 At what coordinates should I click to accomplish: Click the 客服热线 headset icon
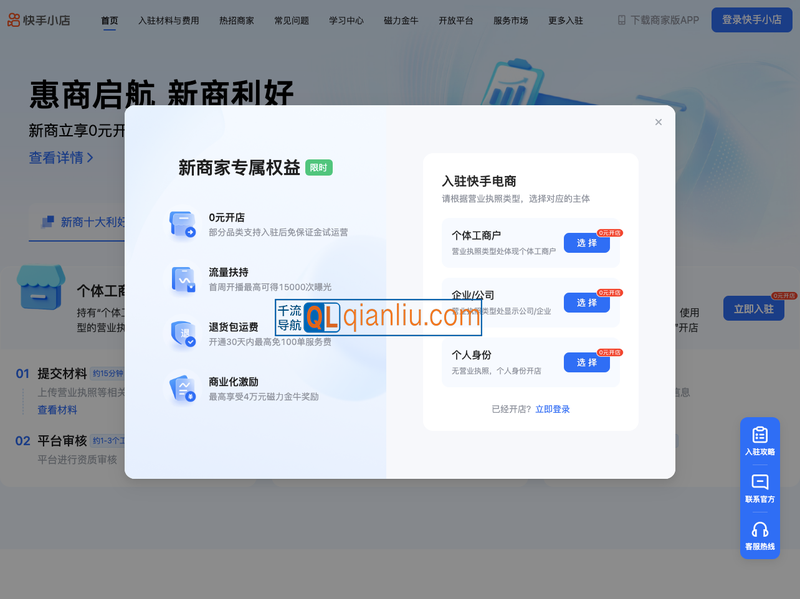(x=760, y=528)
